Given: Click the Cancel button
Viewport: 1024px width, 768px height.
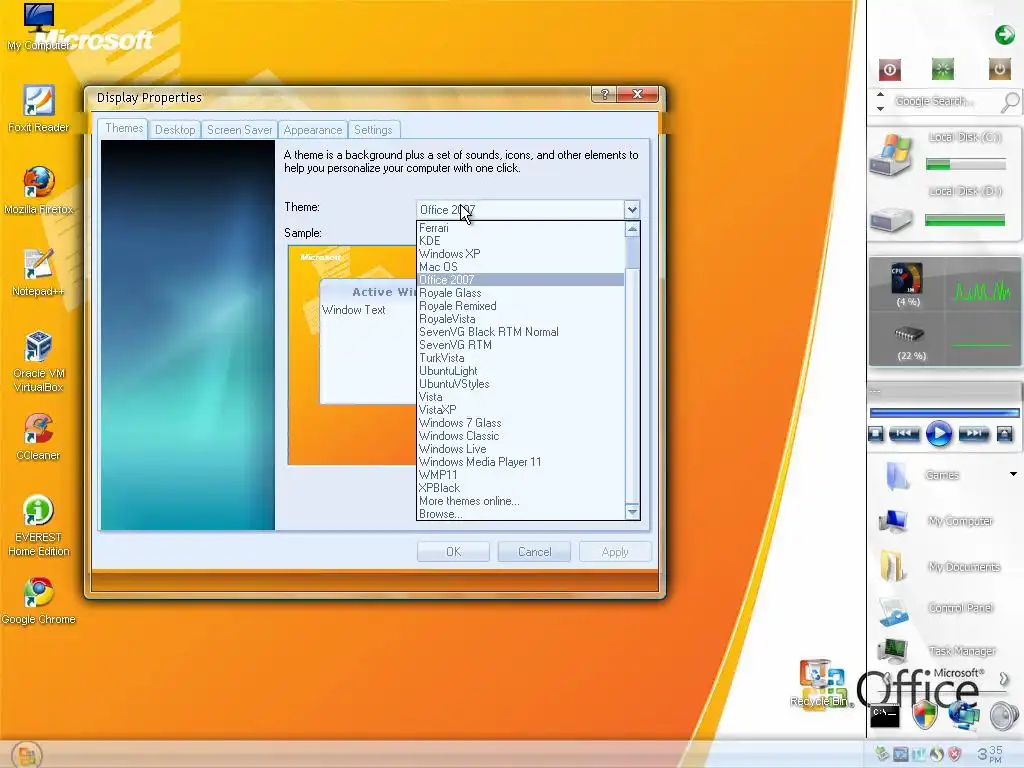Looking at the screenshot, I should point(534,552).
